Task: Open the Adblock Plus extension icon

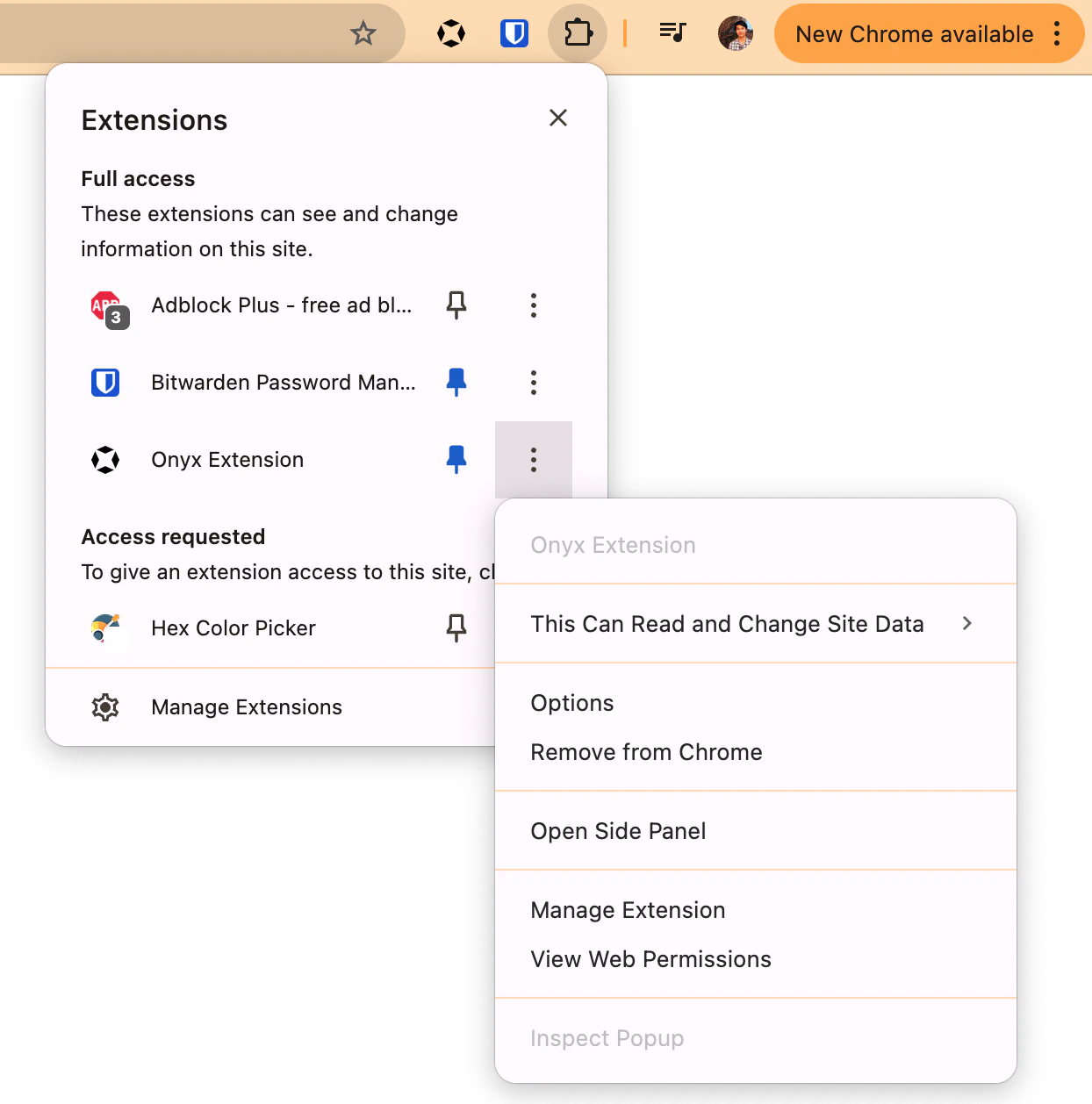Action: [105, 305]
